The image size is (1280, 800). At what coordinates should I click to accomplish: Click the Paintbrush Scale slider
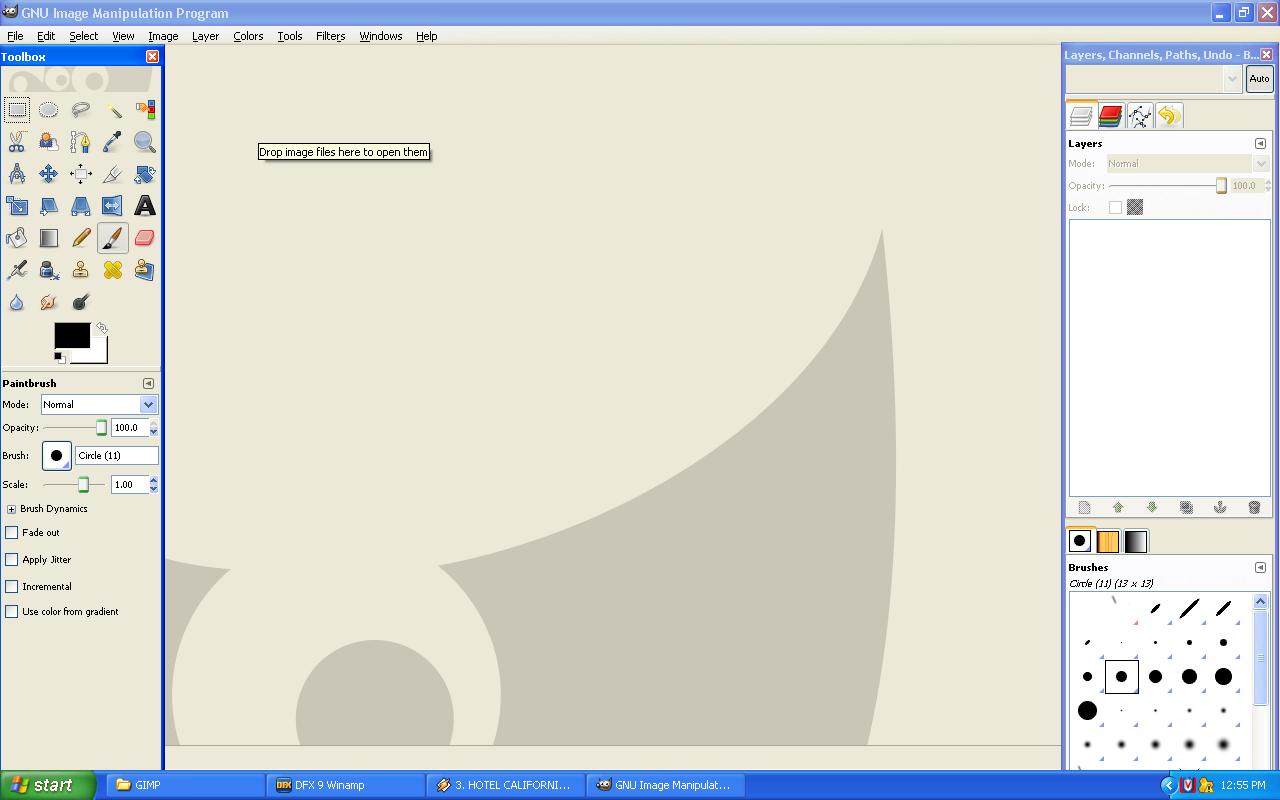click(75, 485)
